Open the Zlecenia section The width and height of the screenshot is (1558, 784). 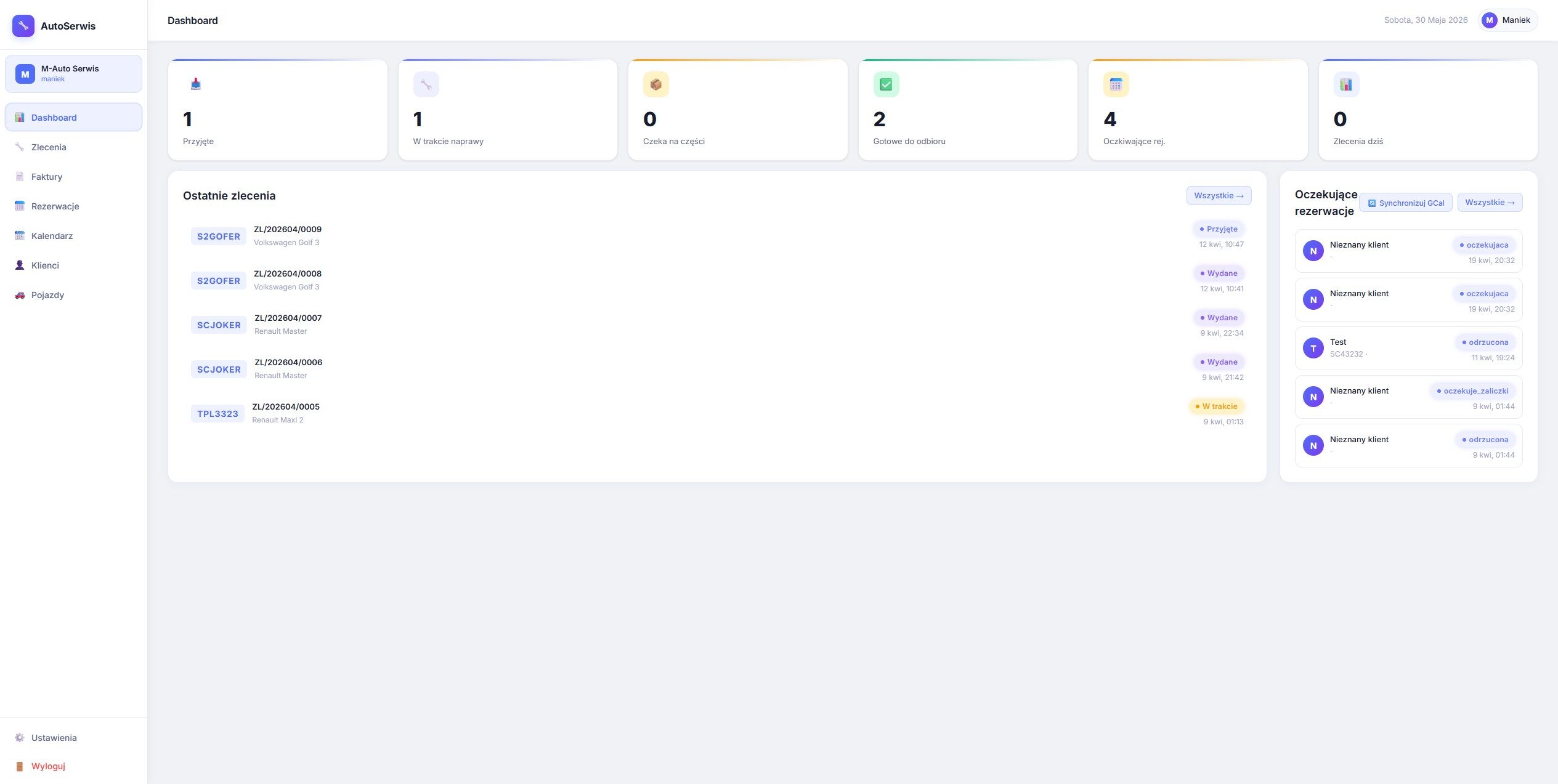[73, 147]
